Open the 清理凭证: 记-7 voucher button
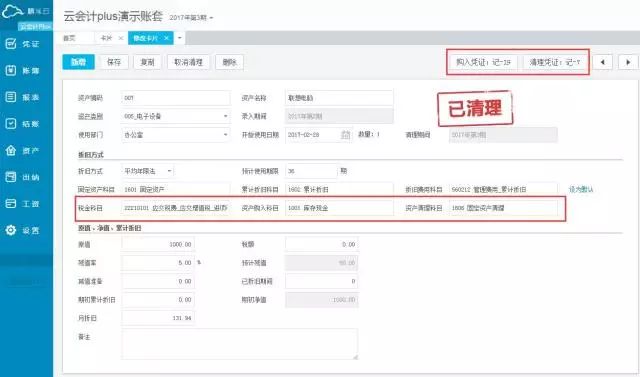 555,62
